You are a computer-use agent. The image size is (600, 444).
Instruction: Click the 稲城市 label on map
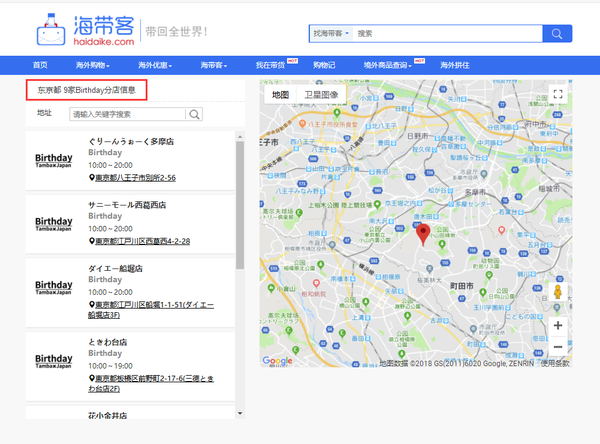pos(549,188)
